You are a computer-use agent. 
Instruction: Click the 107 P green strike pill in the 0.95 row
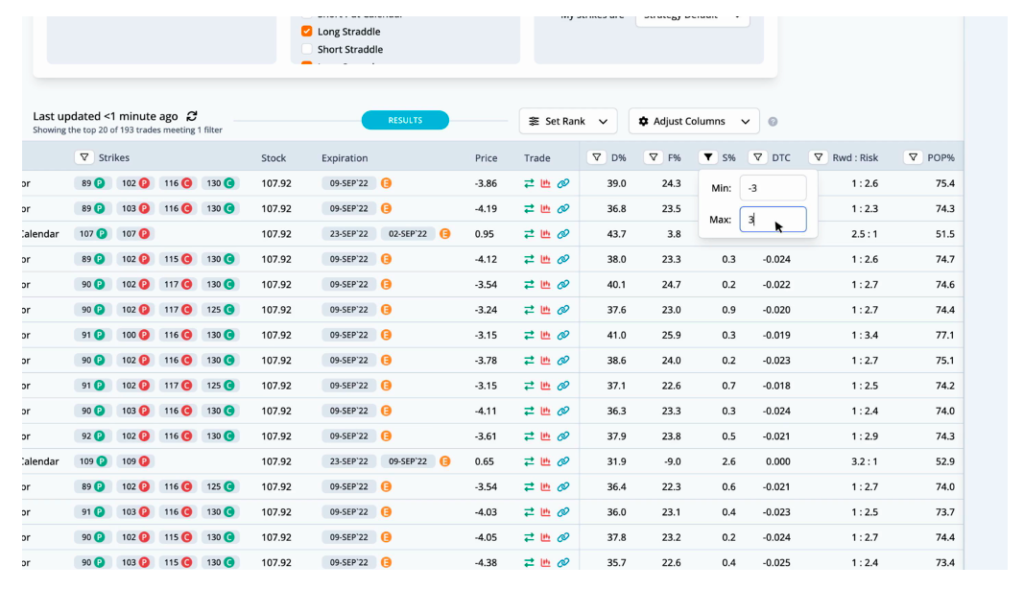point(93,234)
